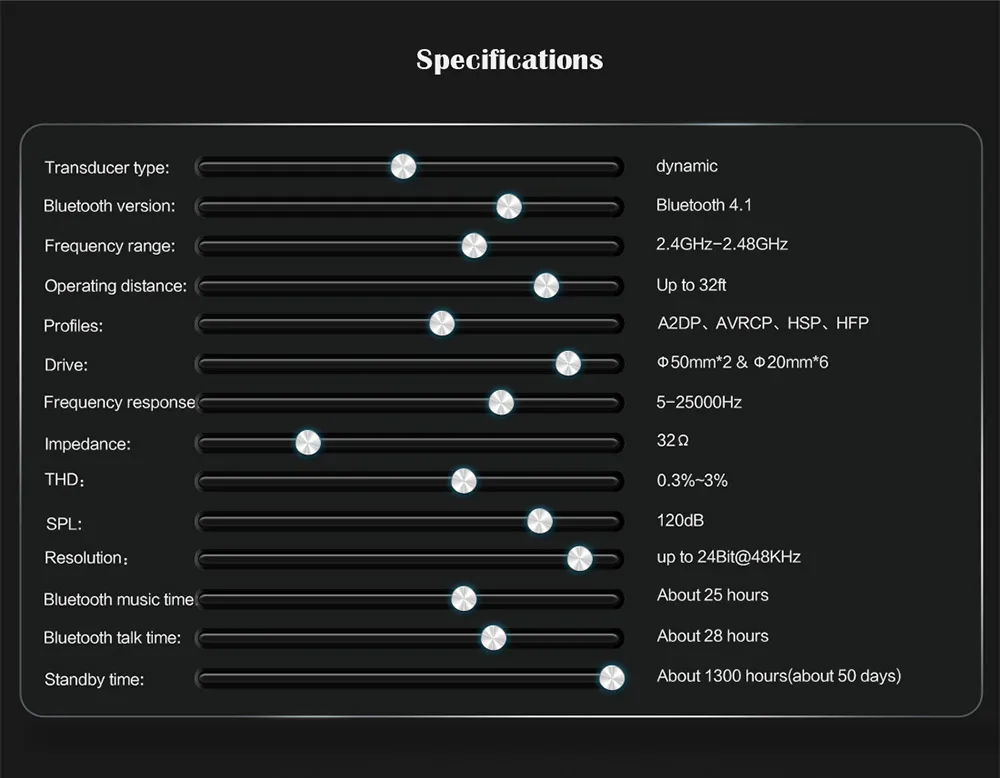Click the Frequency response slider knob
Viewport: 1000px width, 778px height.
[501, 402]
